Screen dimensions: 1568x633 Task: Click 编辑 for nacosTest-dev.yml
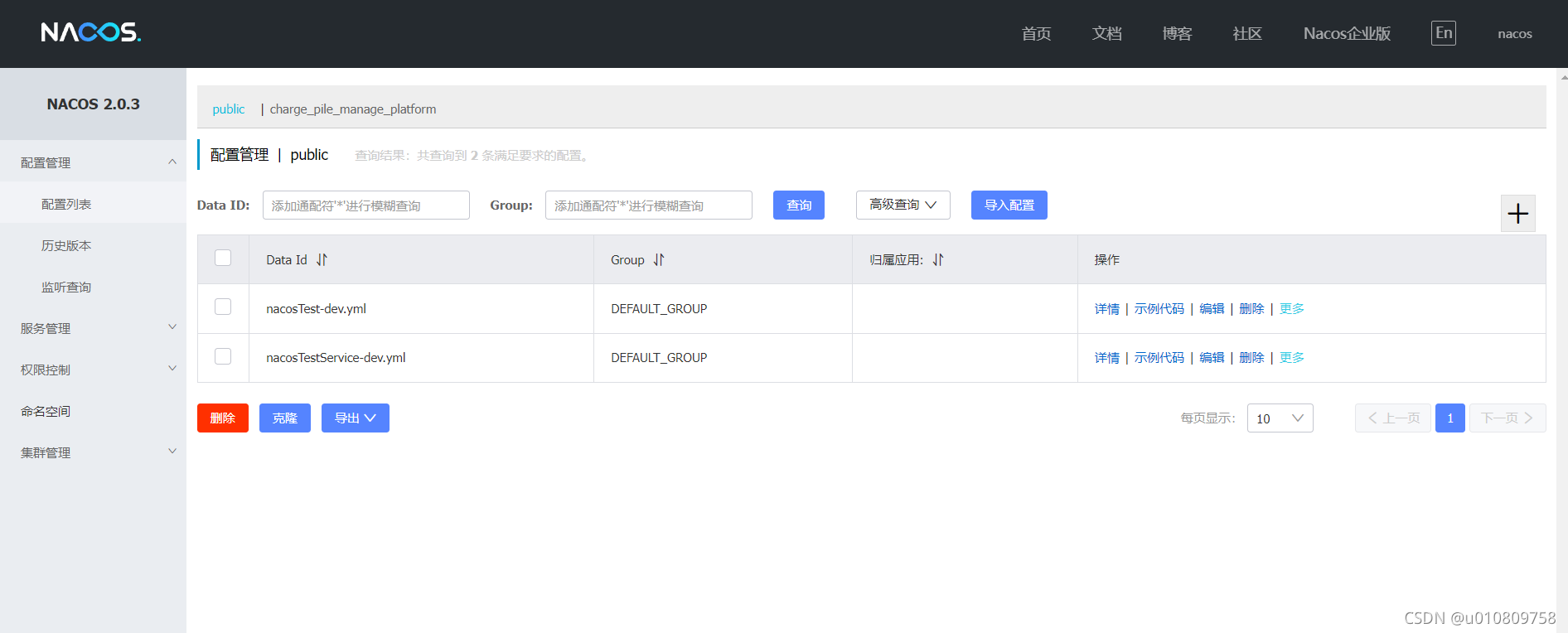pyautogui.click(x=1212, y=308)
